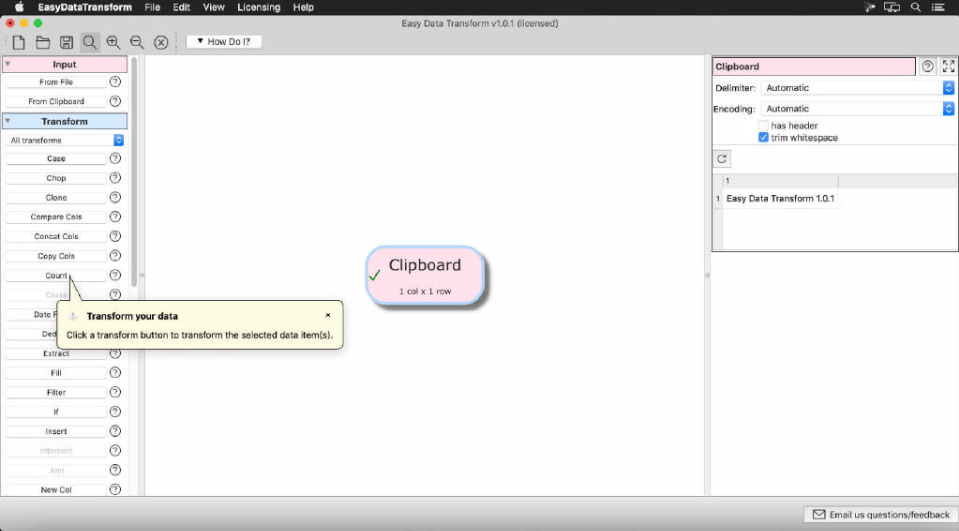
Task: Apply the Count transform
Action: [x=56, y=275]
